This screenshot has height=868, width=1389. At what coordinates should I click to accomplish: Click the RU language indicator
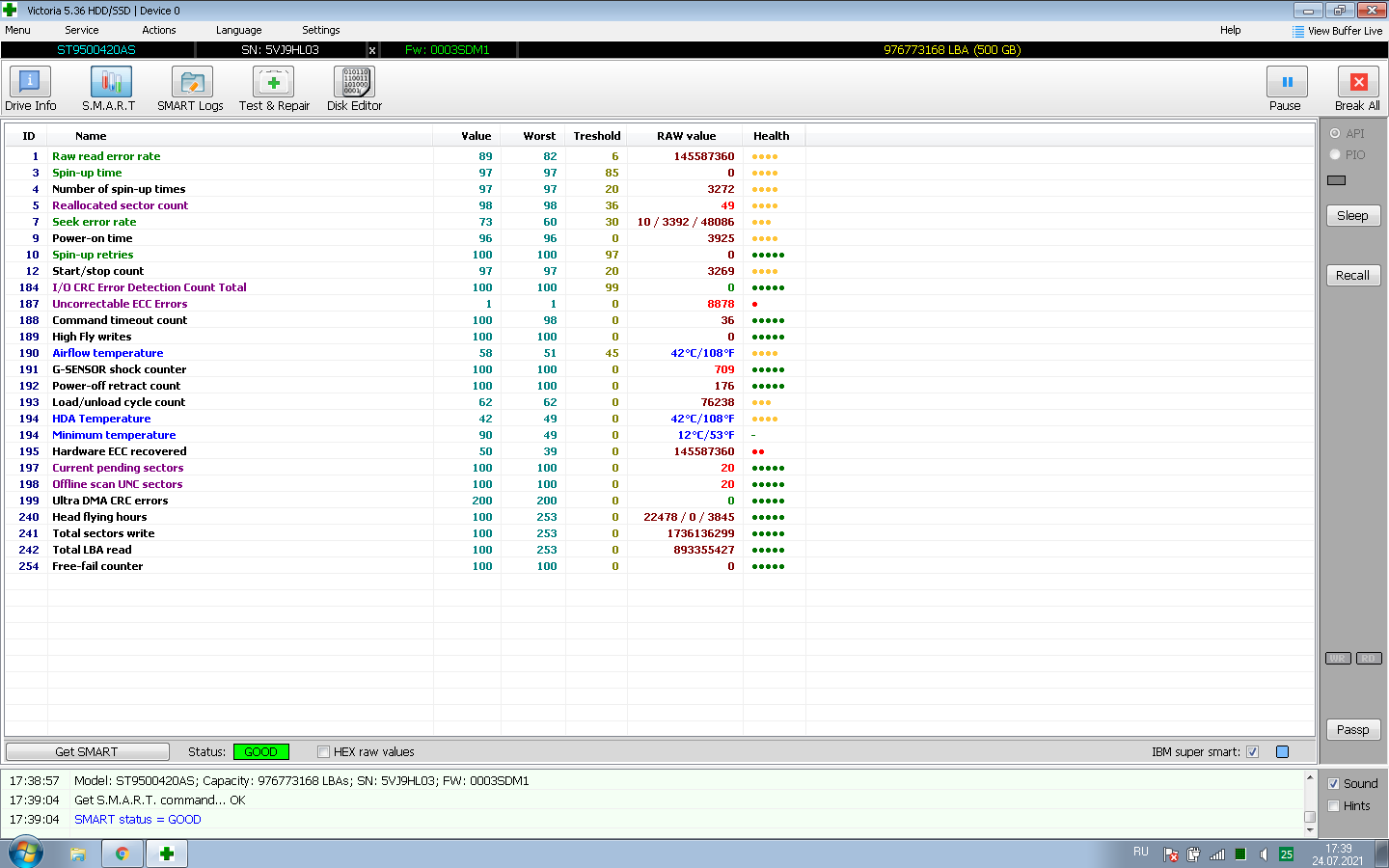pos(1141,853)
